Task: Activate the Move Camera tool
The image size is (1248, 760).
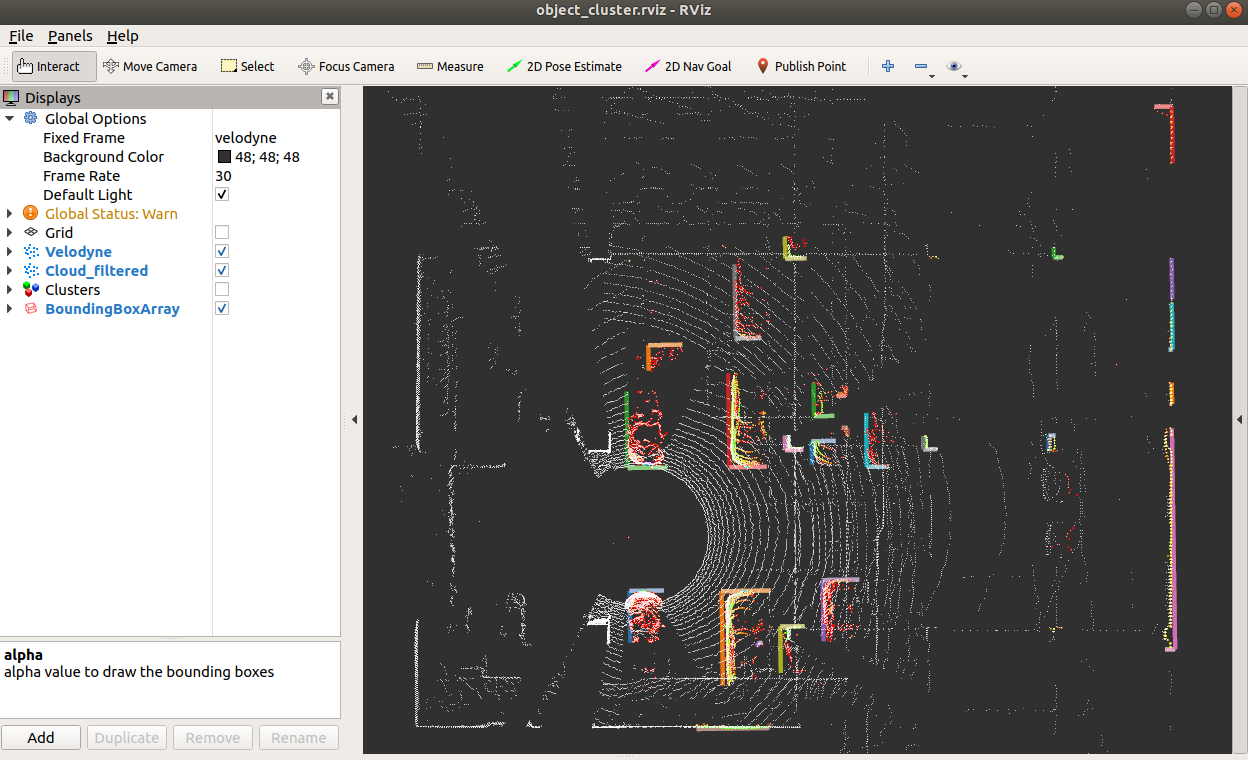Action: point(150,67)
